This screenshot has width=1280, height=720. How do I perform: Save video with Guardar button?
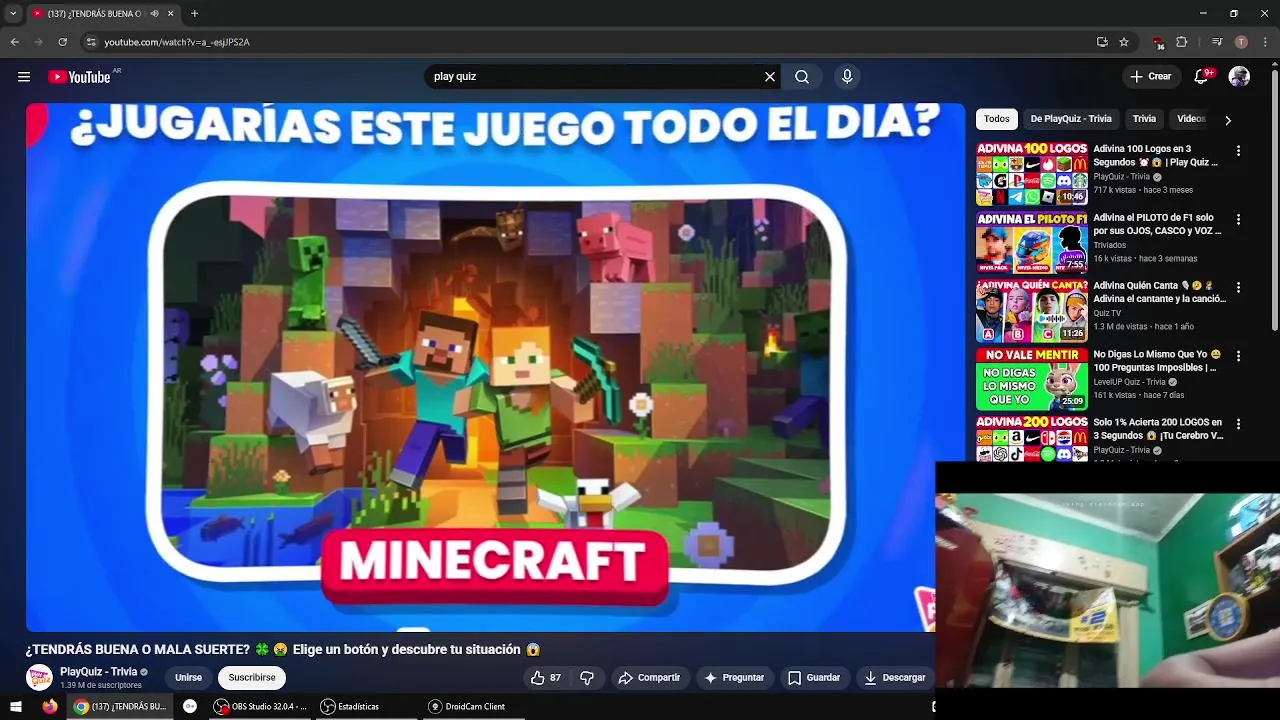click(x=814, y=678)
